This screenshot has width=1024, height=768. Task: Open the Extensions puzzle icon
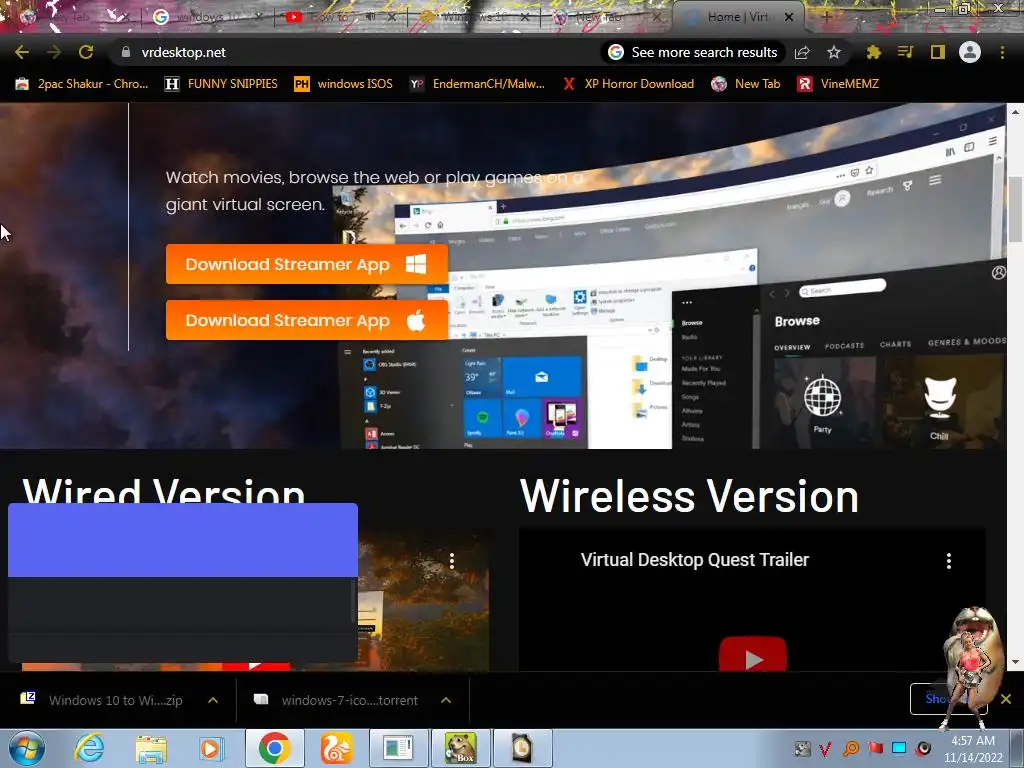pyautogui.click(x=874, y=52)
